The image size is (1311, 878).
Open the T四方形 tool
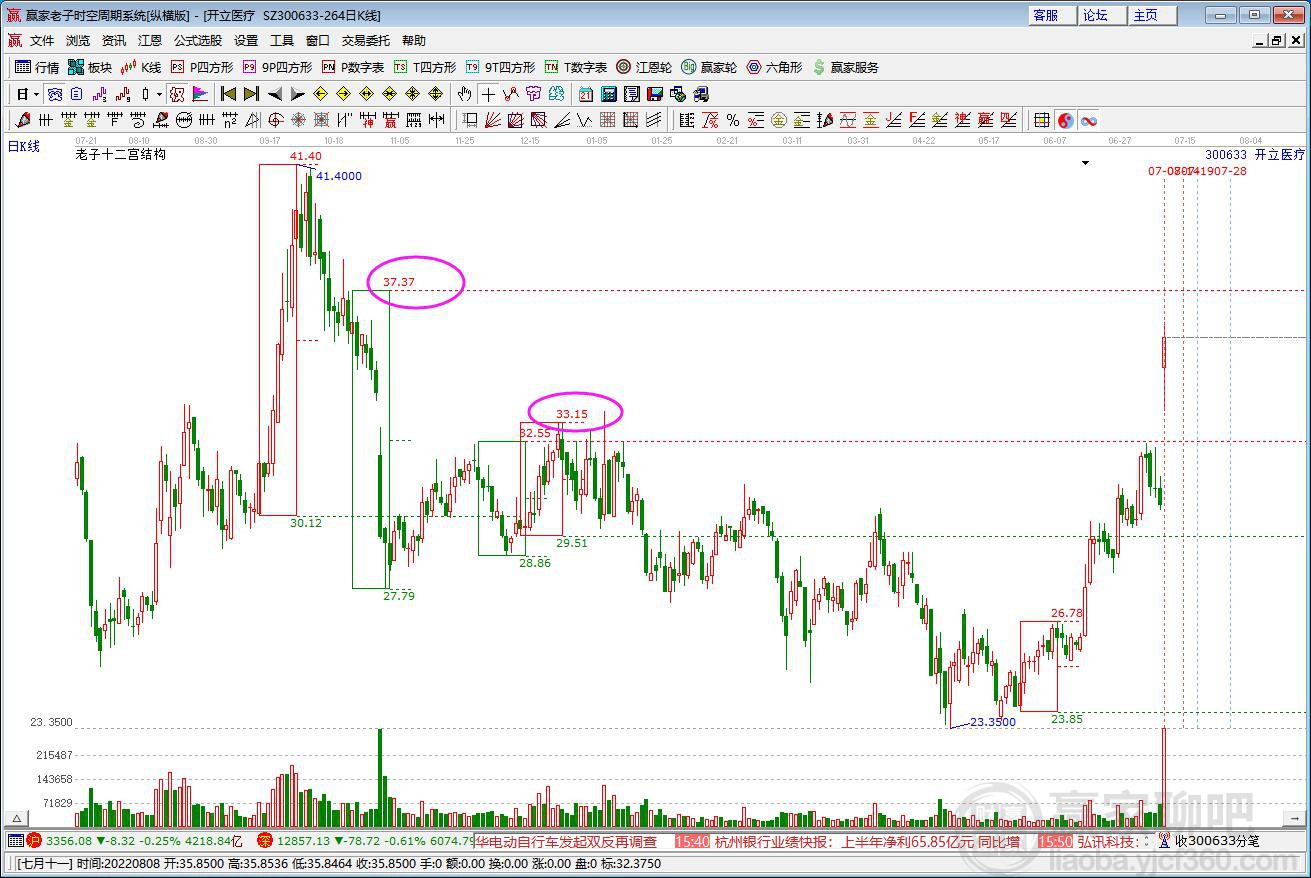(425, 67)
